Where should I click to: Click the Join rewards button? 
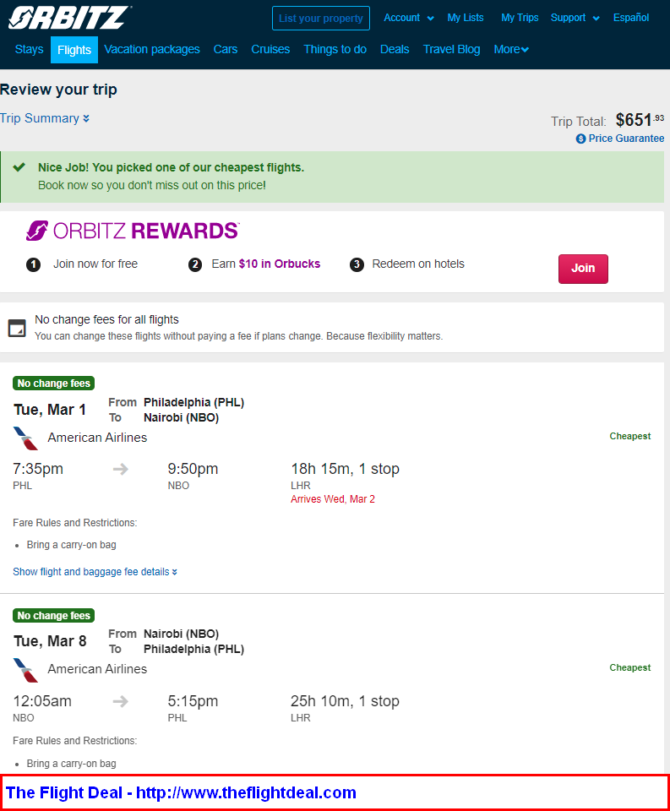coord(583,268)
